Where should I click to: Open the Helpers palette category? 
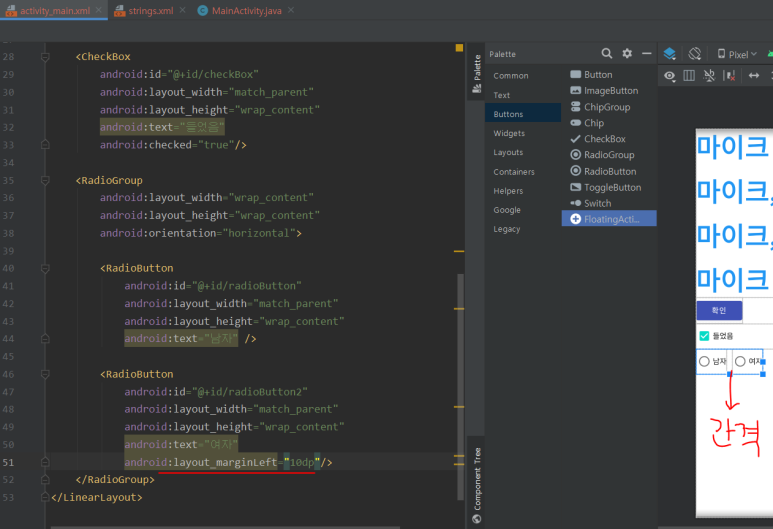point(523,191)
